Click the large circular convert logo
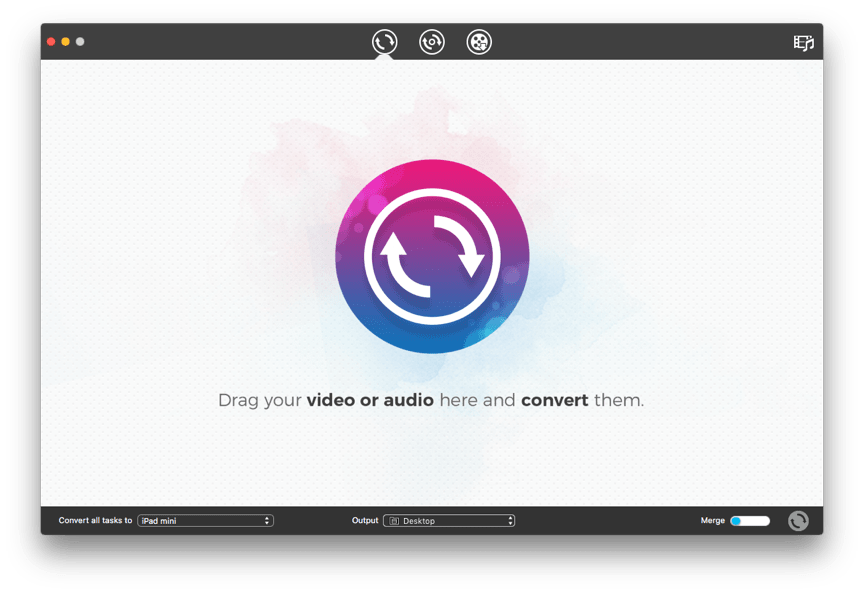 point(432,256)
